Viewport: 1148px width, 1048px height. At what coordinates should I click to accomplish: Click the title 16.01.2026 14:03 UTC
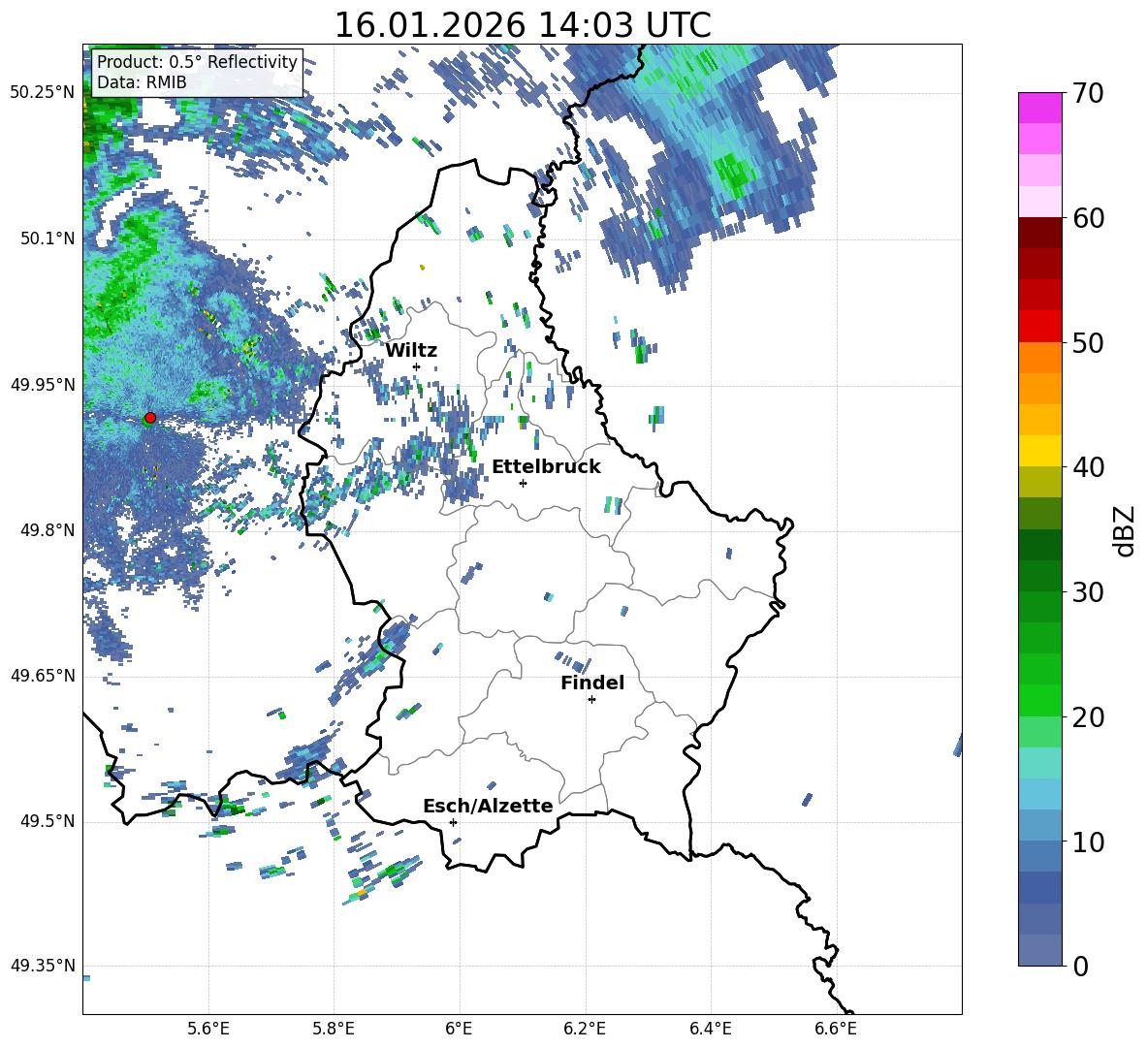pyautogui.click(x=523, y=25)
